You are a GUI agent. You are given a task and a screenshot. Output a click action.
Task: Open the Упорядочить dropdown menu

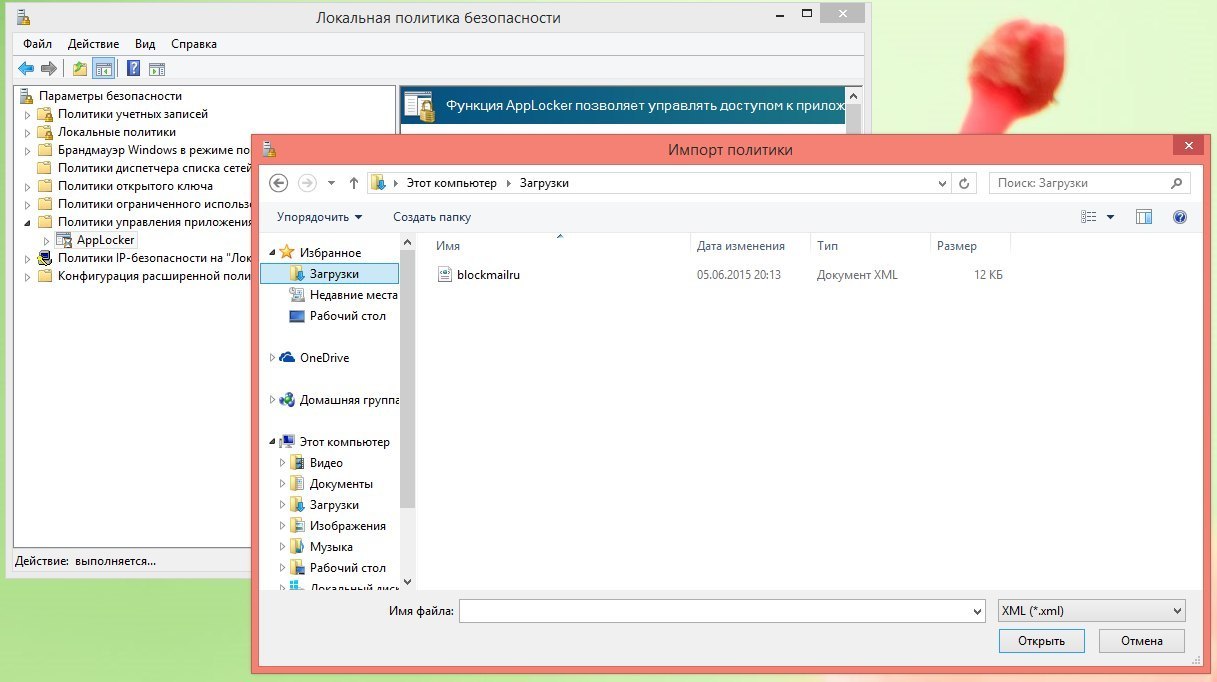pos(319,217)
